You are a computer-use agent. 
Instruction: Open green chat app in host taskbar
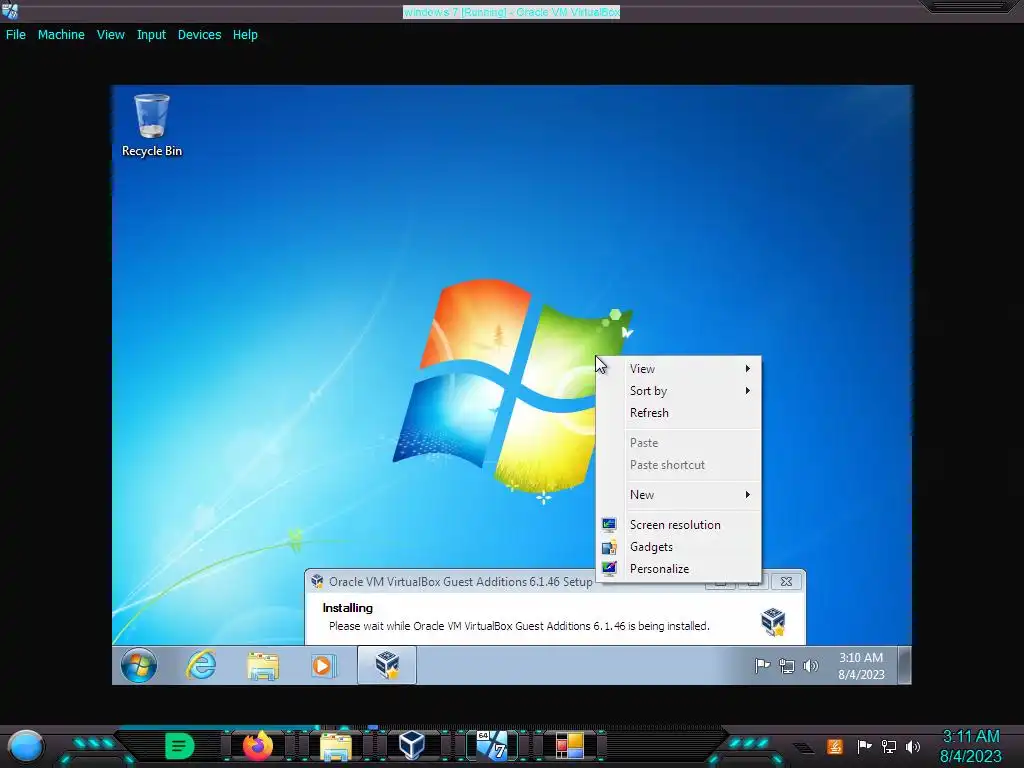tap(180, 746)
